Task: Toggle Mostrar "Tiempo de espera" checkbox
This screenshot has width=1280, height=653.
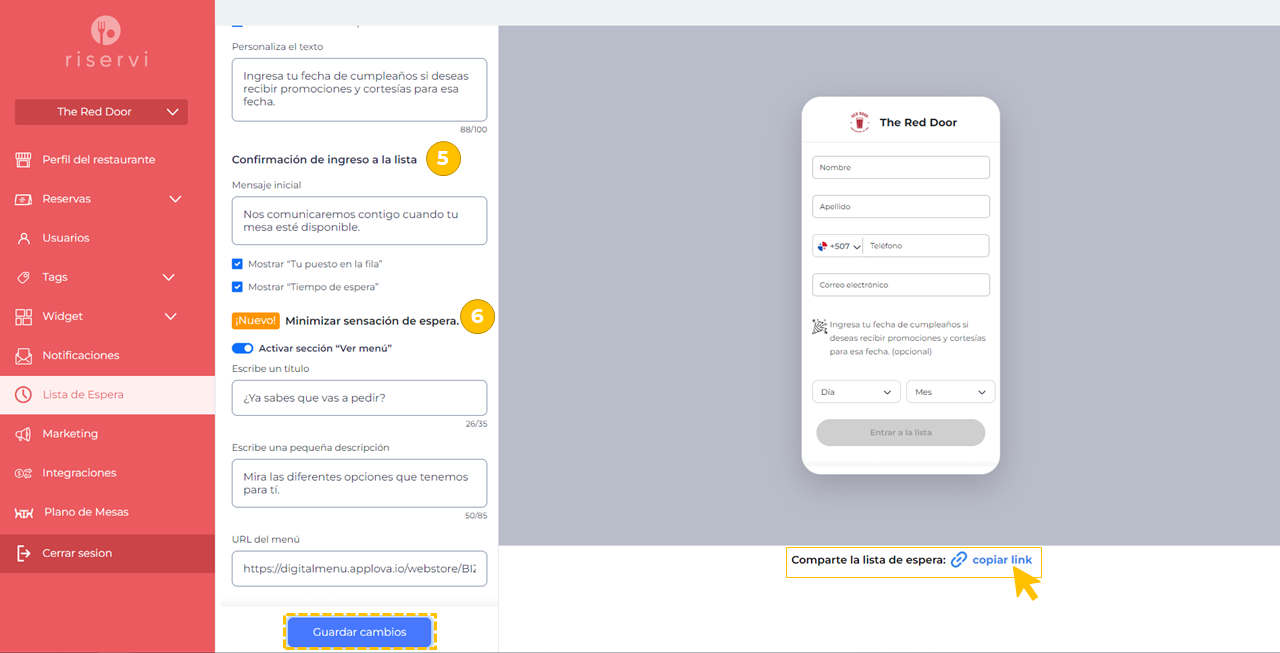Action: pos(237,287)
